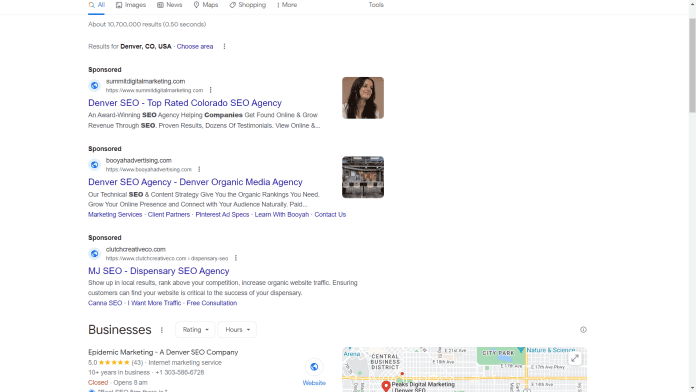Image resolution: width=696 pixels, height=392 pixels.
Task: Expand the More search options menu
Action: [x=287, y=5]
